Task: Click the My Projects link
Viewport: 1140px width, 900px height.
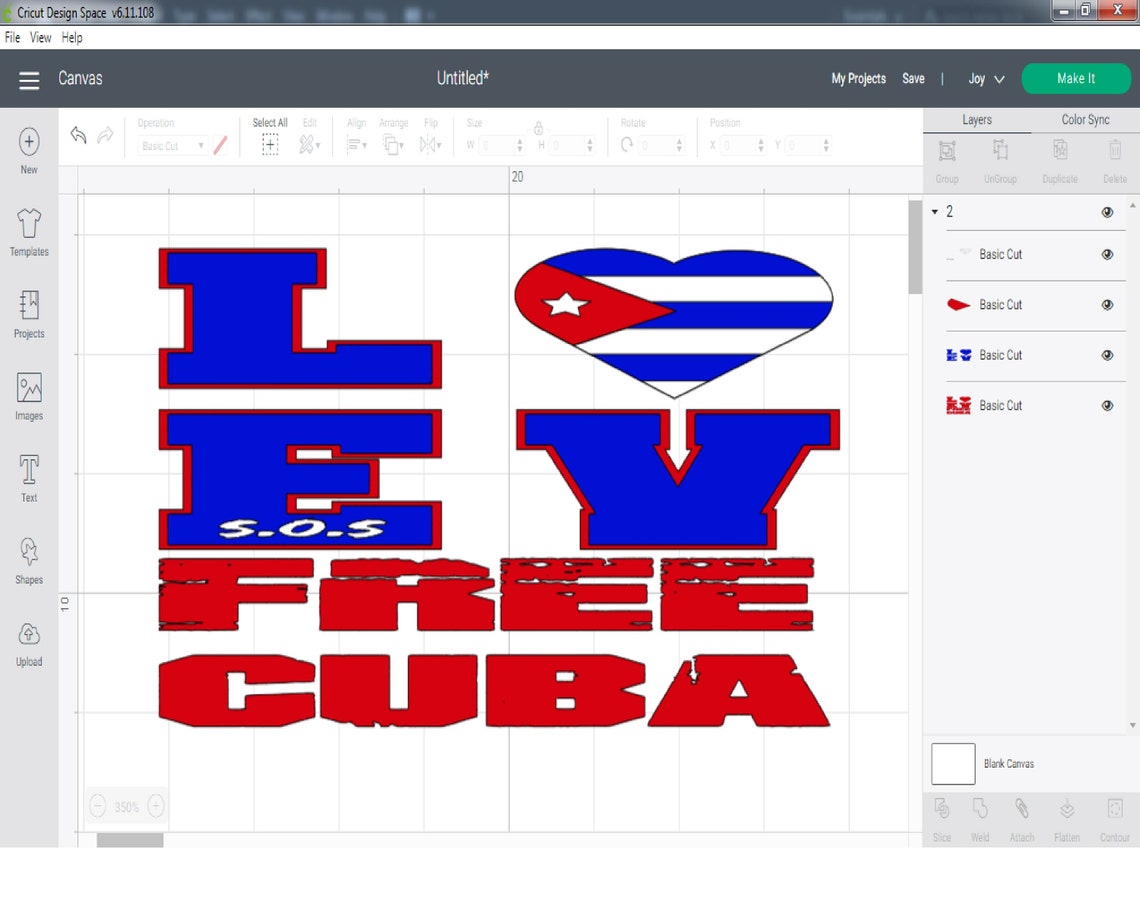Action: (x=858, y=78)
